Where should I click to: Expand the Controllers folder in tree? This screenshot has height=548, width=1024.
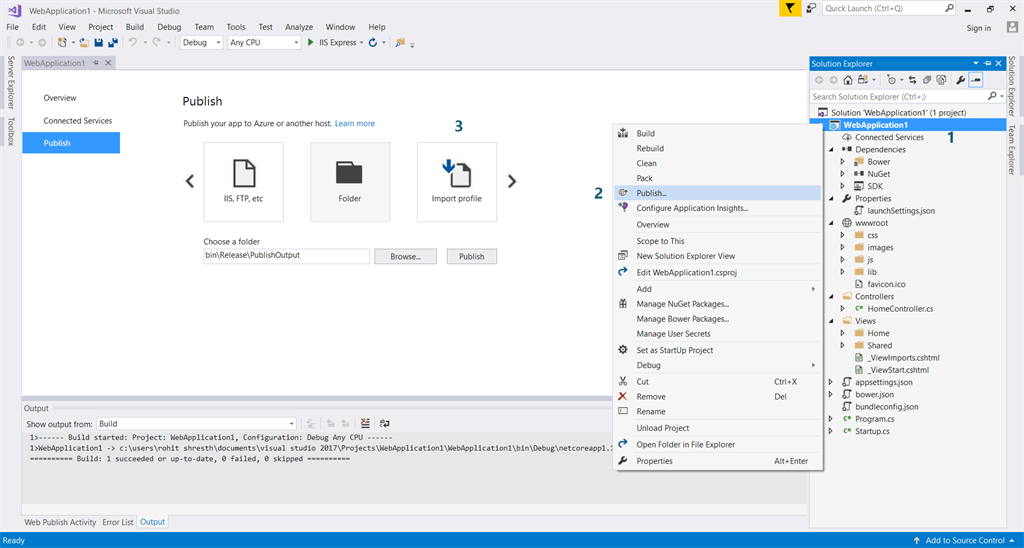click(x=831, y=296)
